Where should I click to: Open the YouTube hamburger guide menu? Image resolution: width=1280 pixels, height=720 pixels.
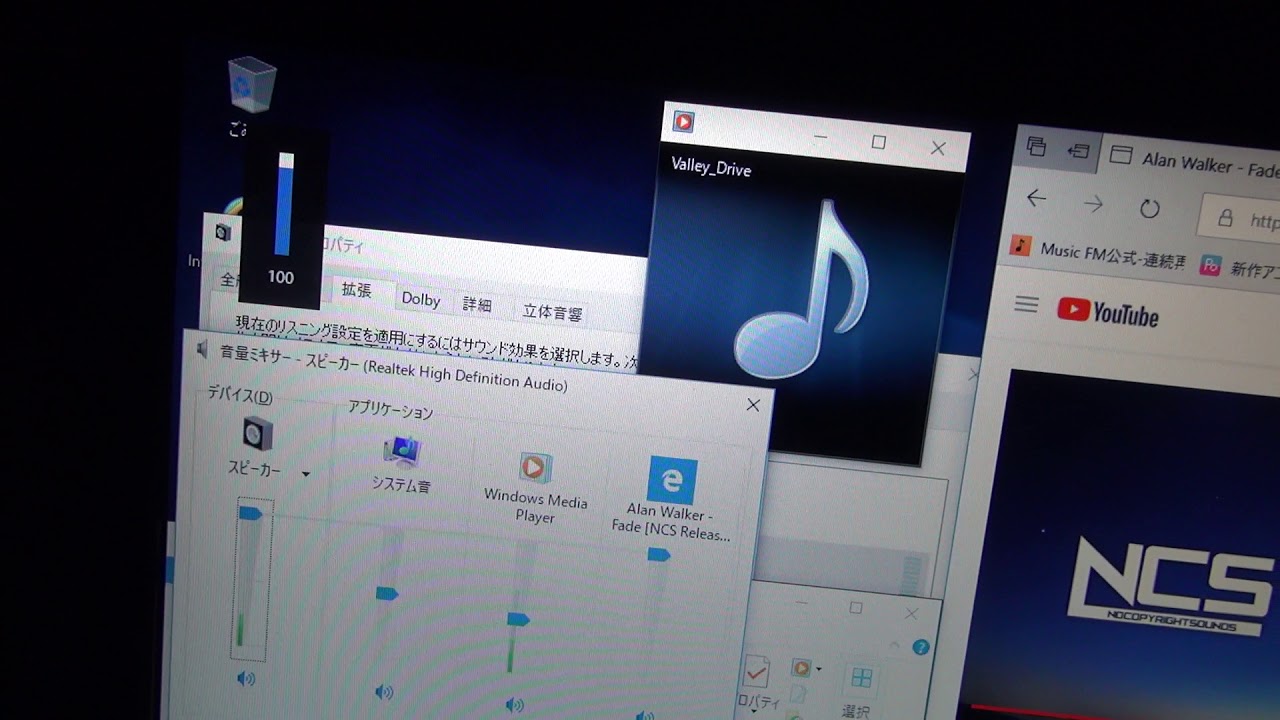pyautogui.click(x=1026, y=304)
